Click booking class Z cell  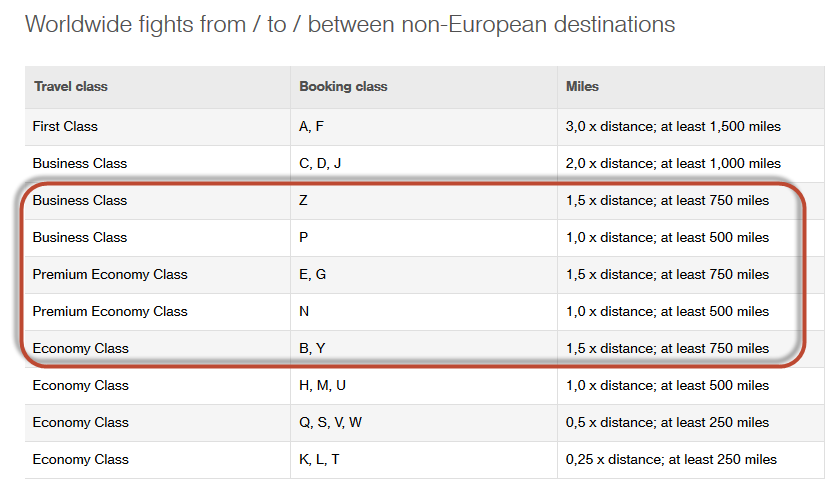click(303, 200)
